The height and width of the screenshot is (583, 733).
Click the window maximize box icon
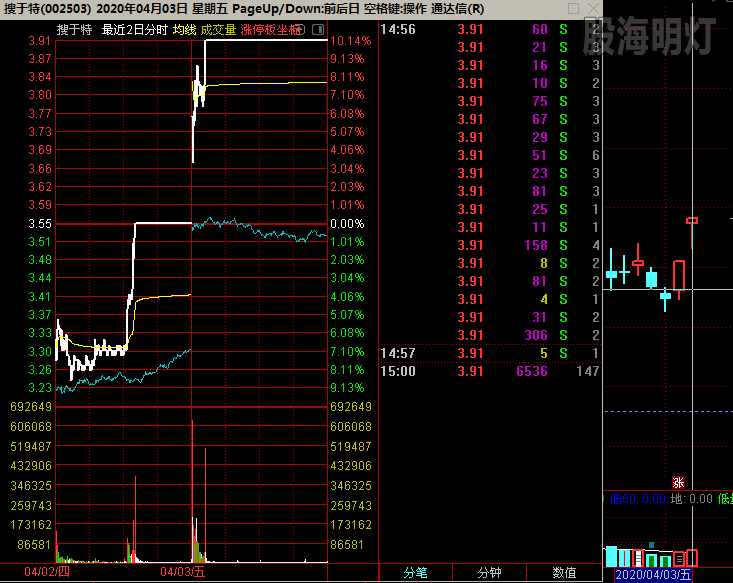pyautogui.click(x=574, y=8)
